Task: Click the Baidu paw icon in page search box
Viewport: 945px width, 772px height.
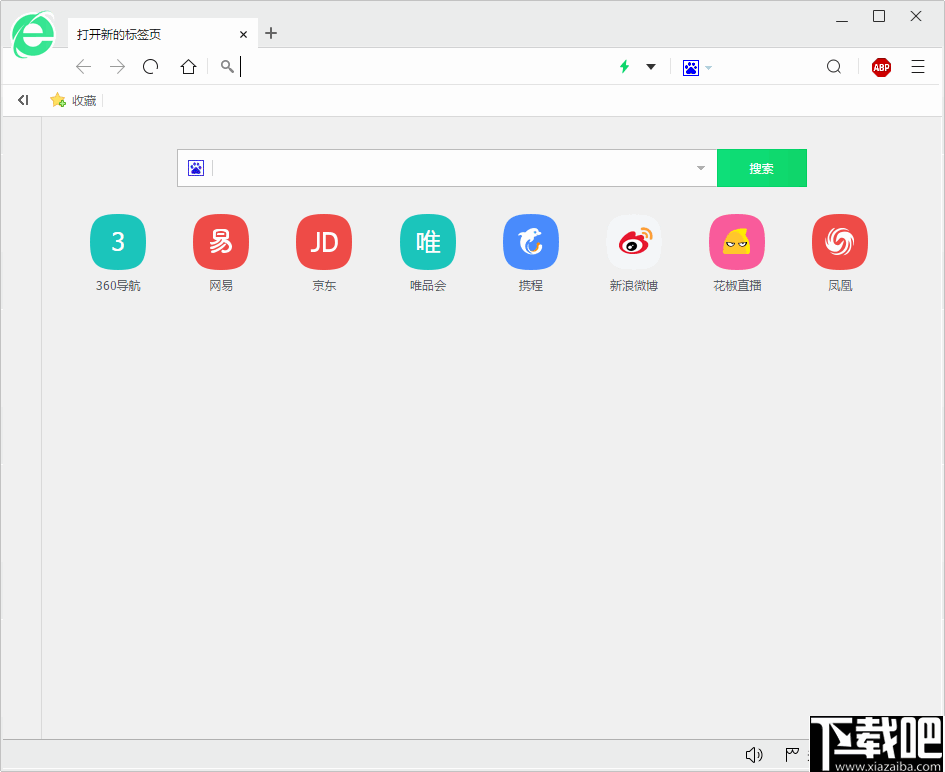Action: tap(196, 168)
